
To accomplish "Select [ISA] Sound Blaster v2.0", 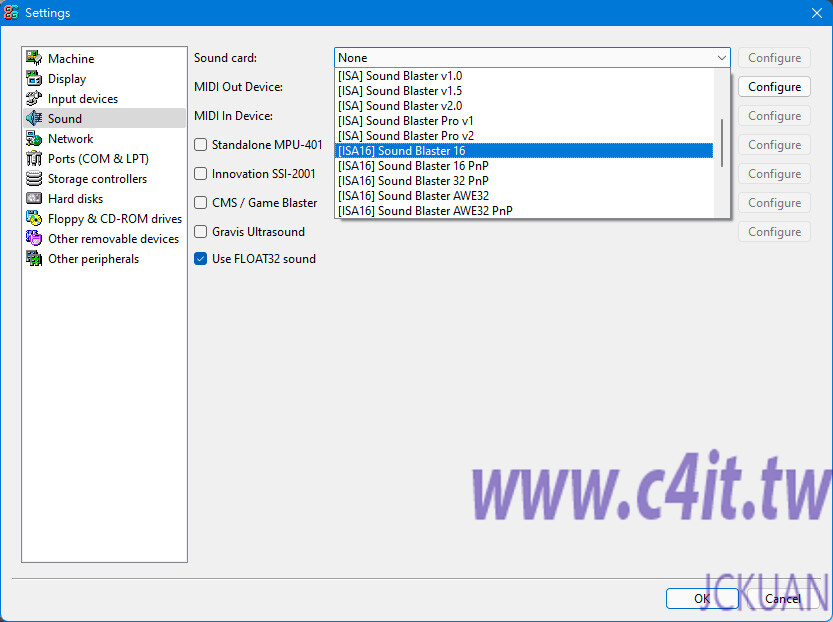I will (524, 106).
